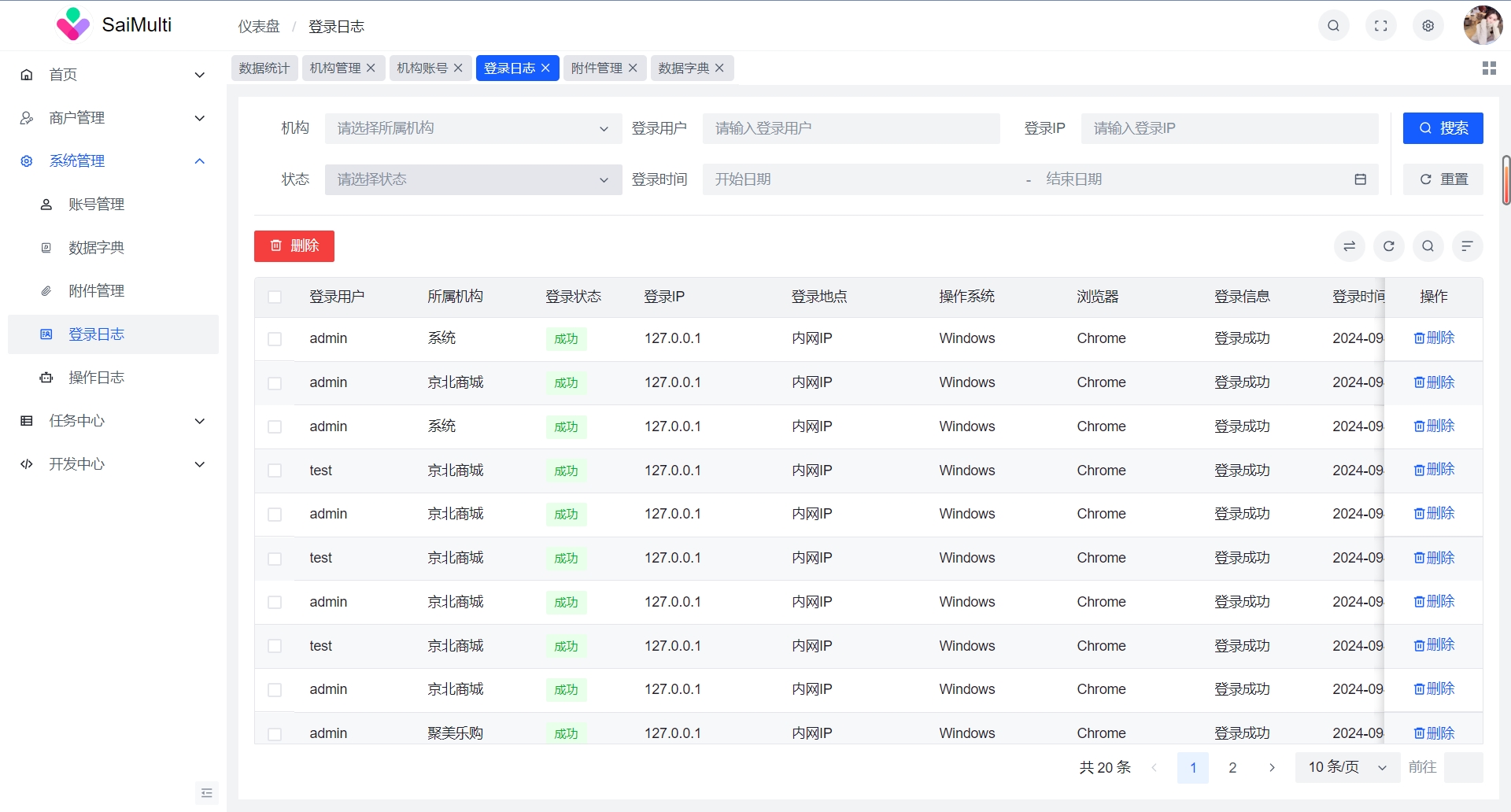Open column settings icon above table

click(1467, 246)
